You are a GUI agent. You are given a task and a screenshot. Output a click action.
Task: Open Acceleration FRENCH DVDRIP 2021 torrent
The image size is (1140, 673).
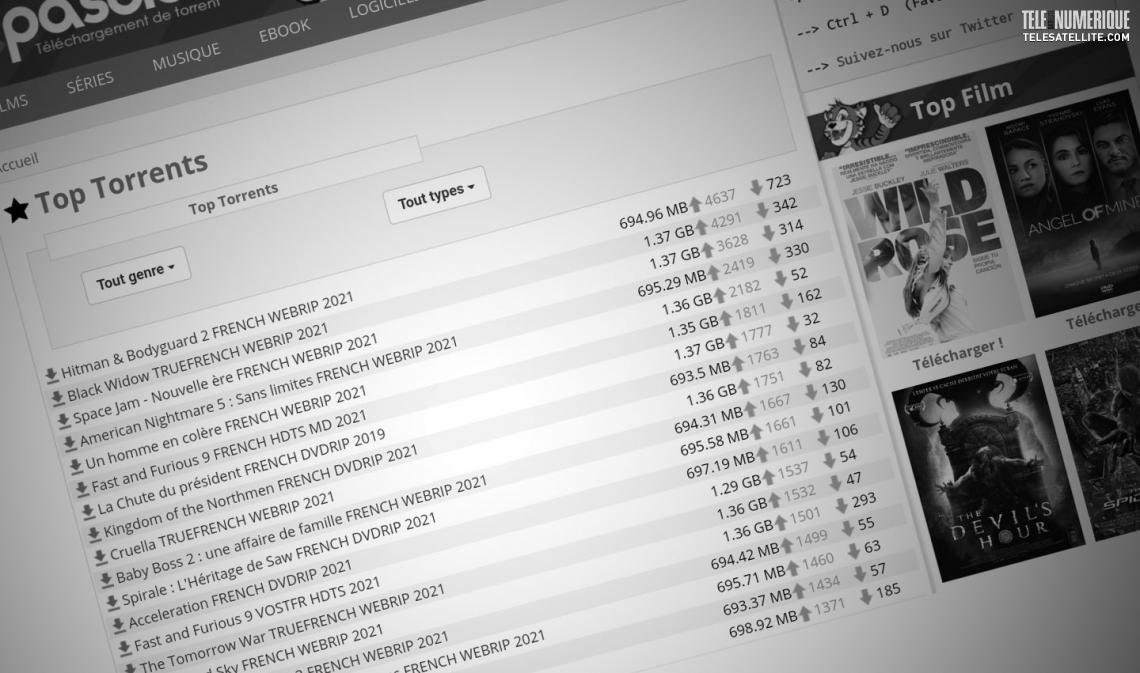point(240,595)
